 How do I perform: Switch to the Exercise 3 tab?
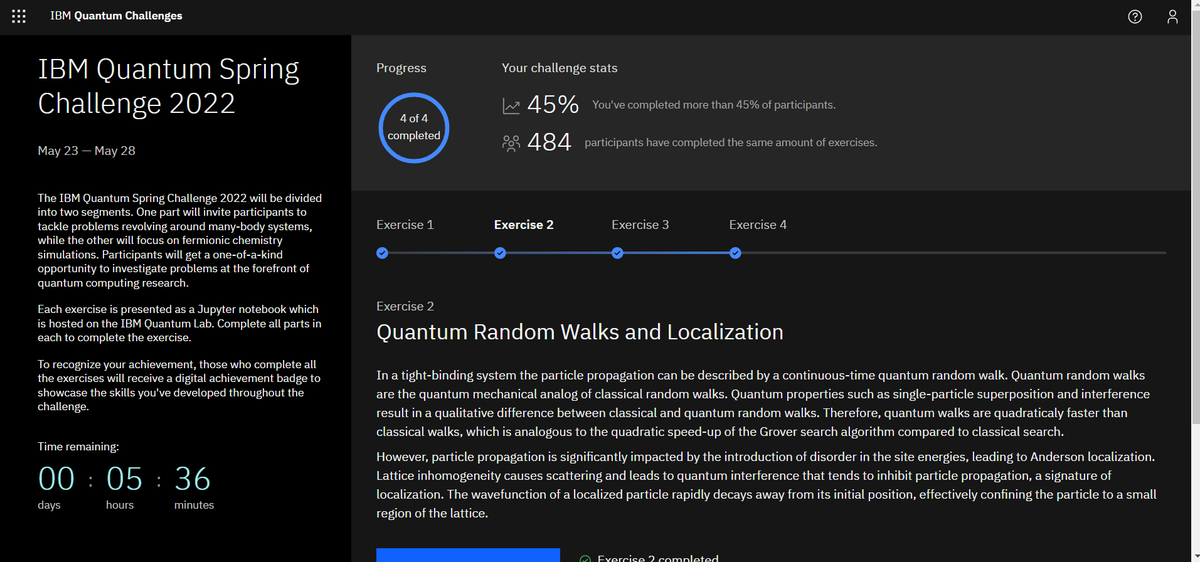pos(640,225)
